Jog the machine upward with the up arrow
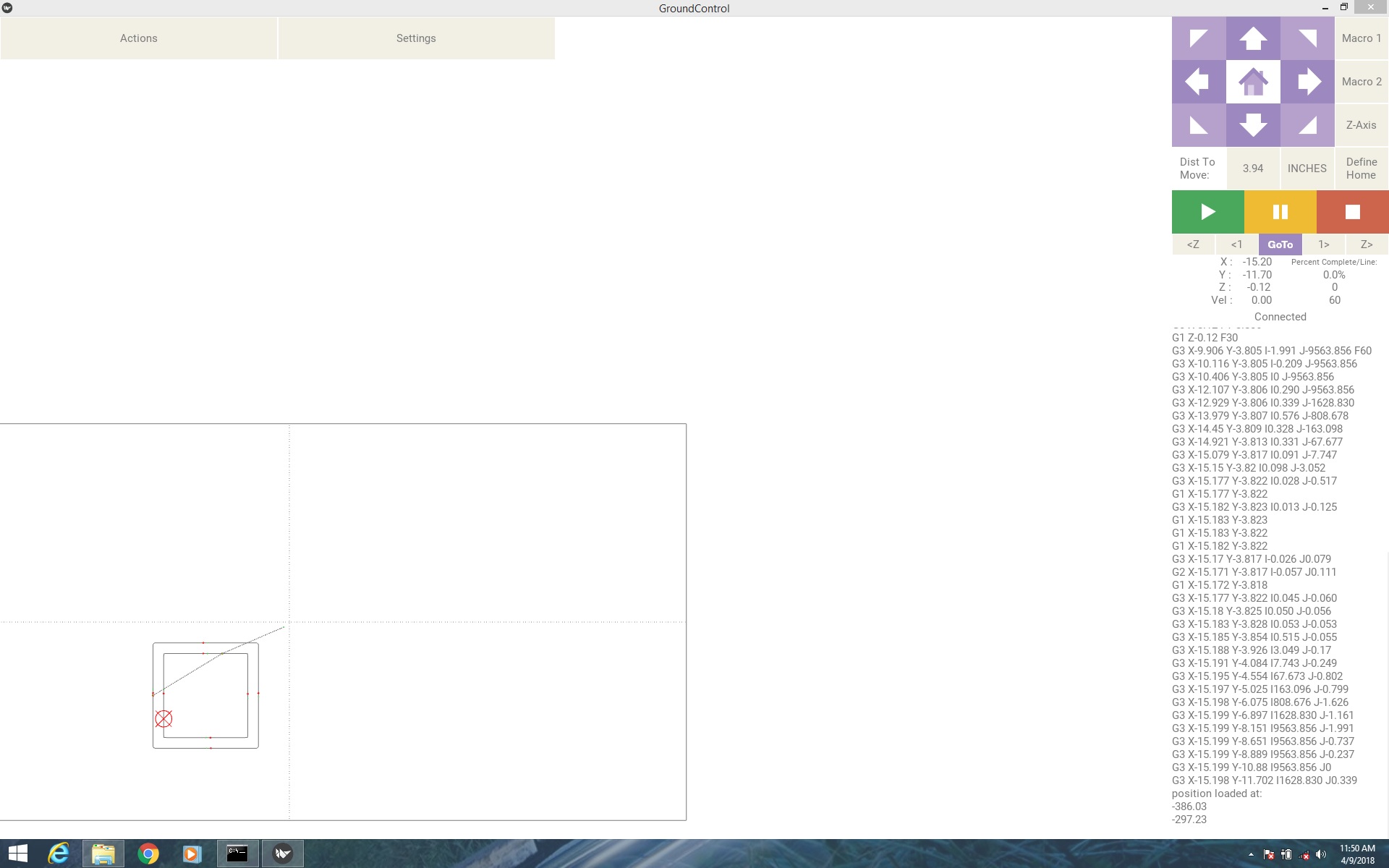 1253,38
